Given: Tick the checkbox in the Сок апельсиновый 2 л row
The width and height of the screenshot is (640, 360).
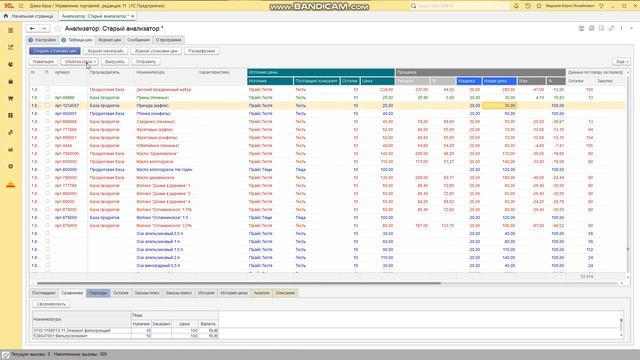Looking at the screenshot, I should pyautogui.click(x=47, y=258).
